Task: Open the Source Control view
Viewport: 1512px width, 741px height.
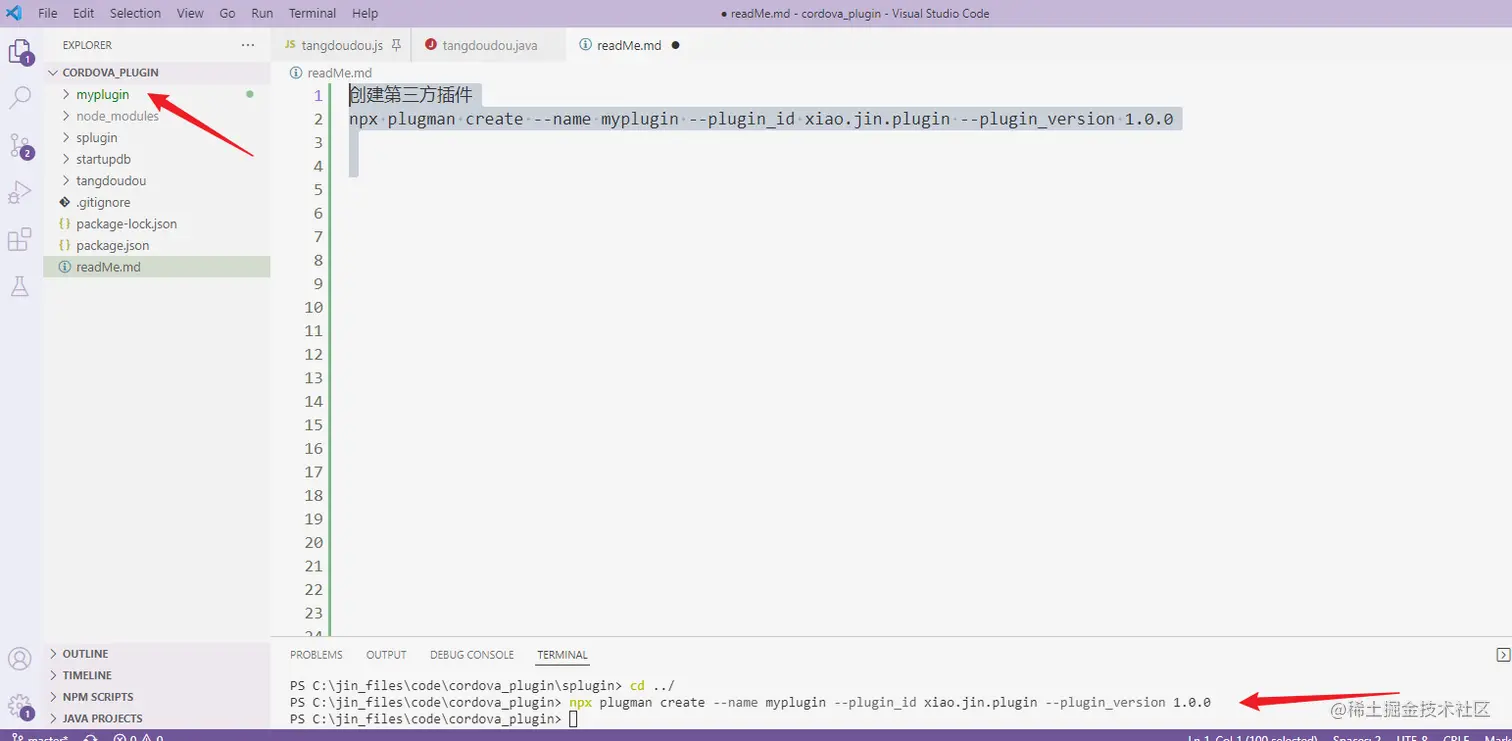Action: [x=20, y=146]
